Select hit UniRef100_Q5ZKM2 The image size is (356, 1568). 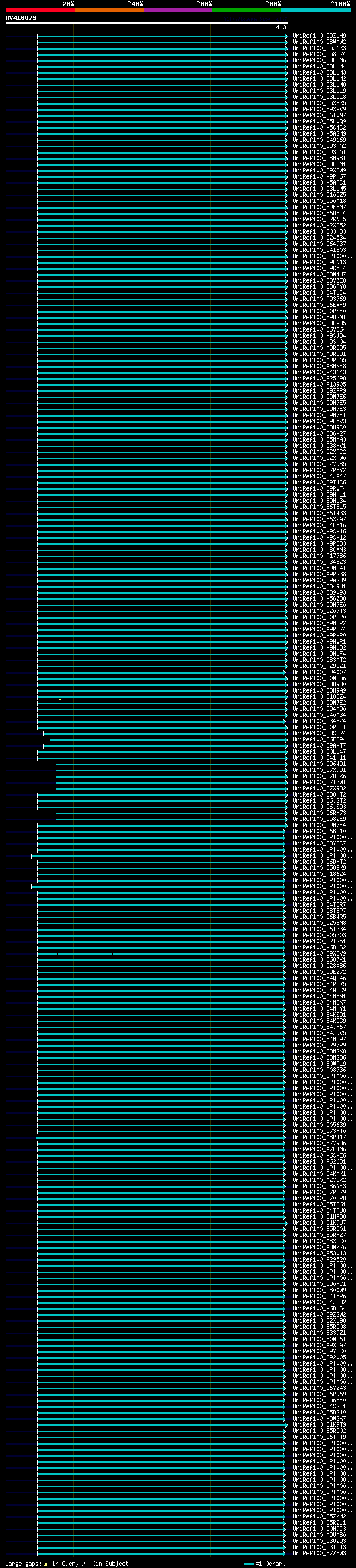(319, 1516)
